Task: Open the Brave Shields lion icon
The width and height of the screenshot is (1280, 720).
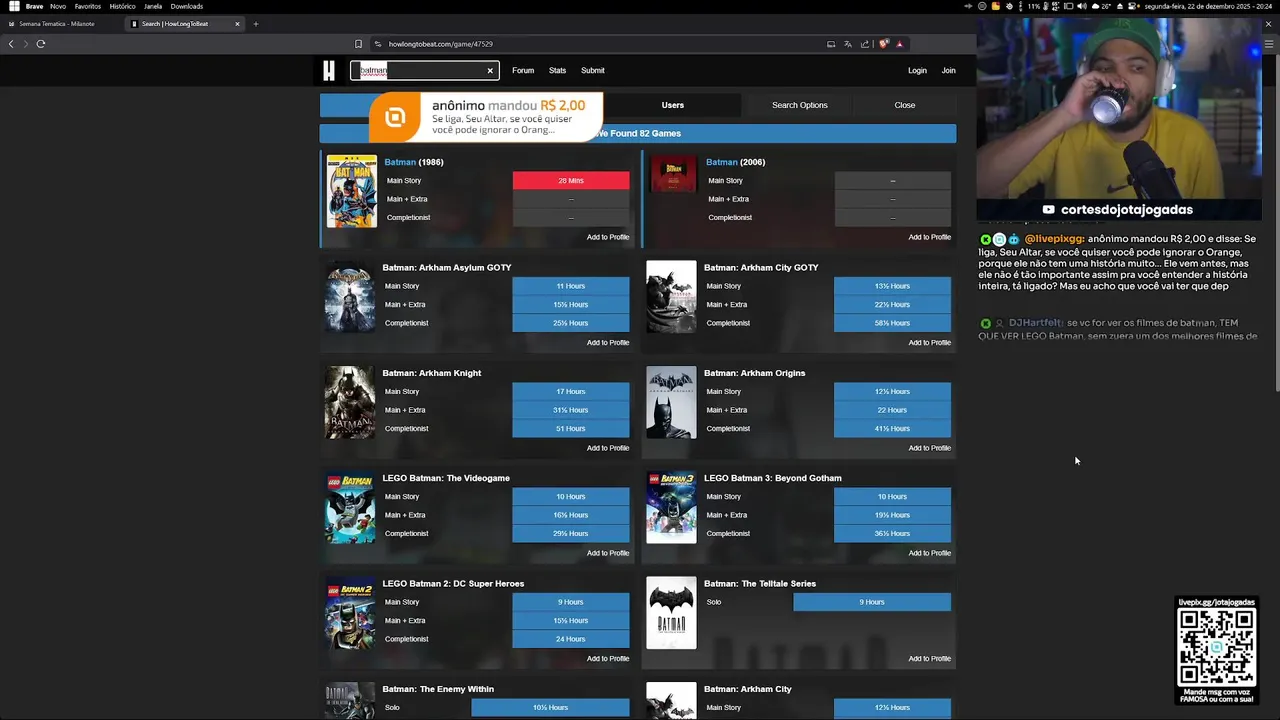Action: (884, 44)
